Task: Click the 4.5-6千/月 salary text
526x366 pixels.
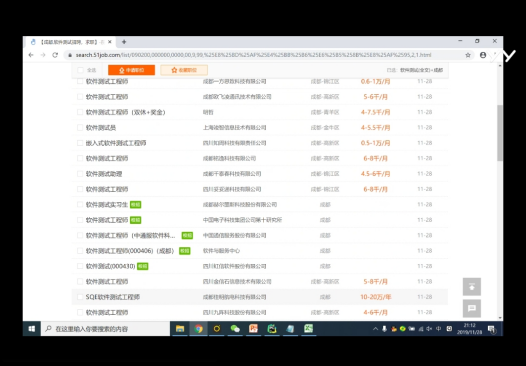Action: pos(375,174)
